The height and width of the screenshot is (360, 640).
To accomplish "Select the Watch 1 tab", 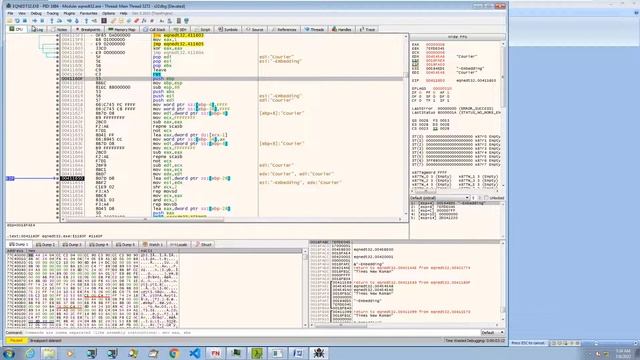I will [x=153, y=244].
